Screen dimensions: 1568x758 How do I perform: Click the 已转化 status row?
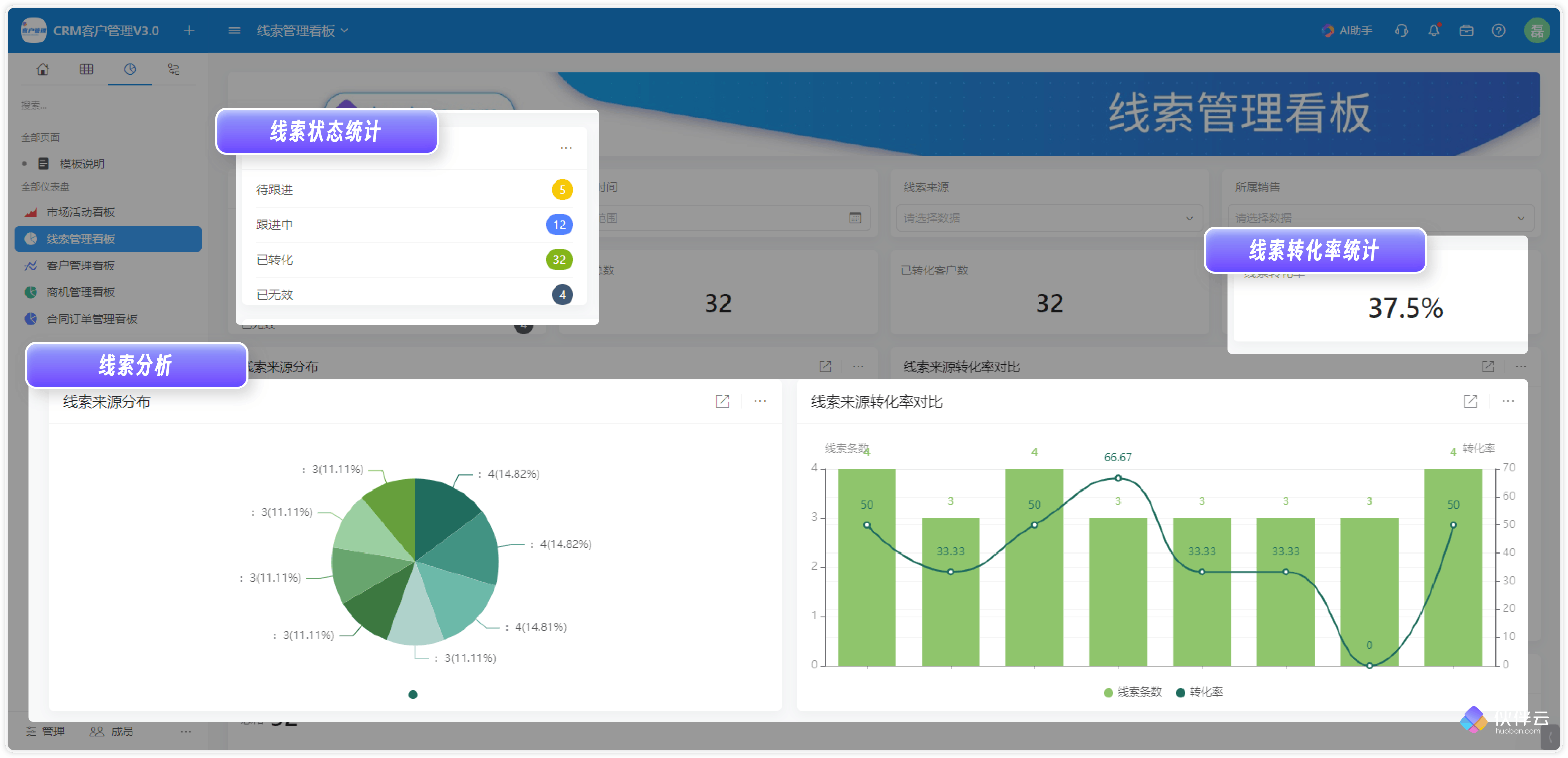pos(414,260)
